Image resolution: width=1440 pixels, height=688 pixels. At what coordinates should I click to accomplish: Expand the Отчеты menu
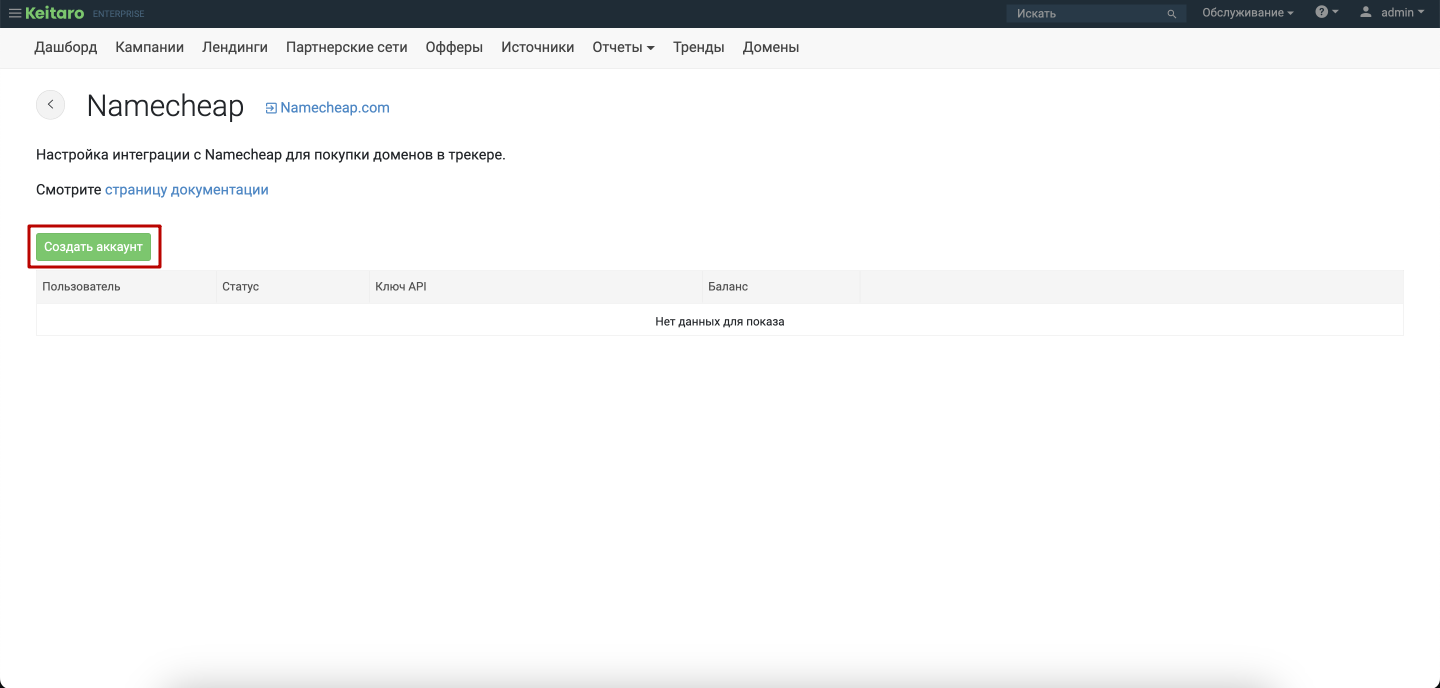623,47
